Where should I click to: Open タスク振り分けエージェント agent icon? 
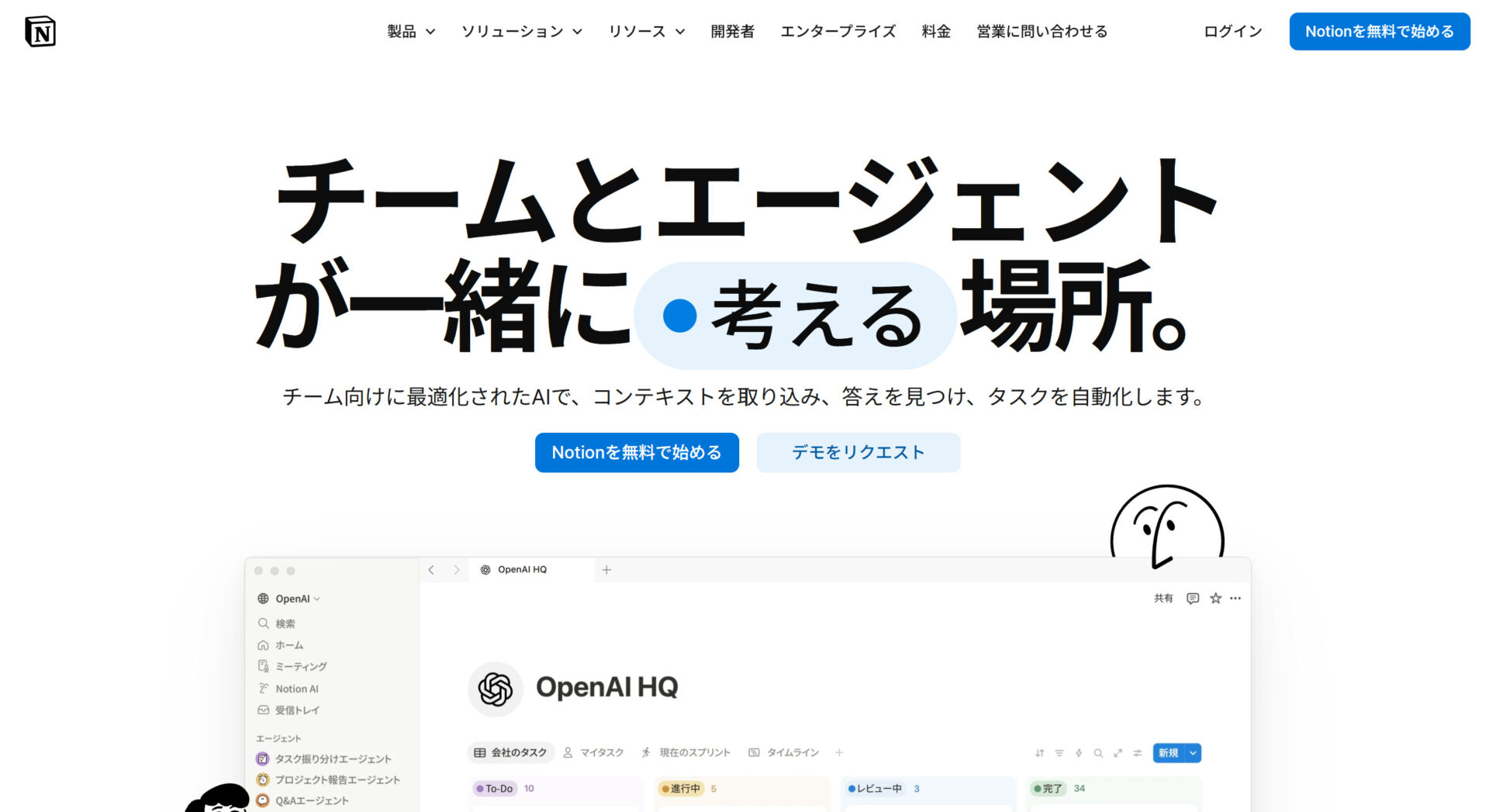[263, 758]
